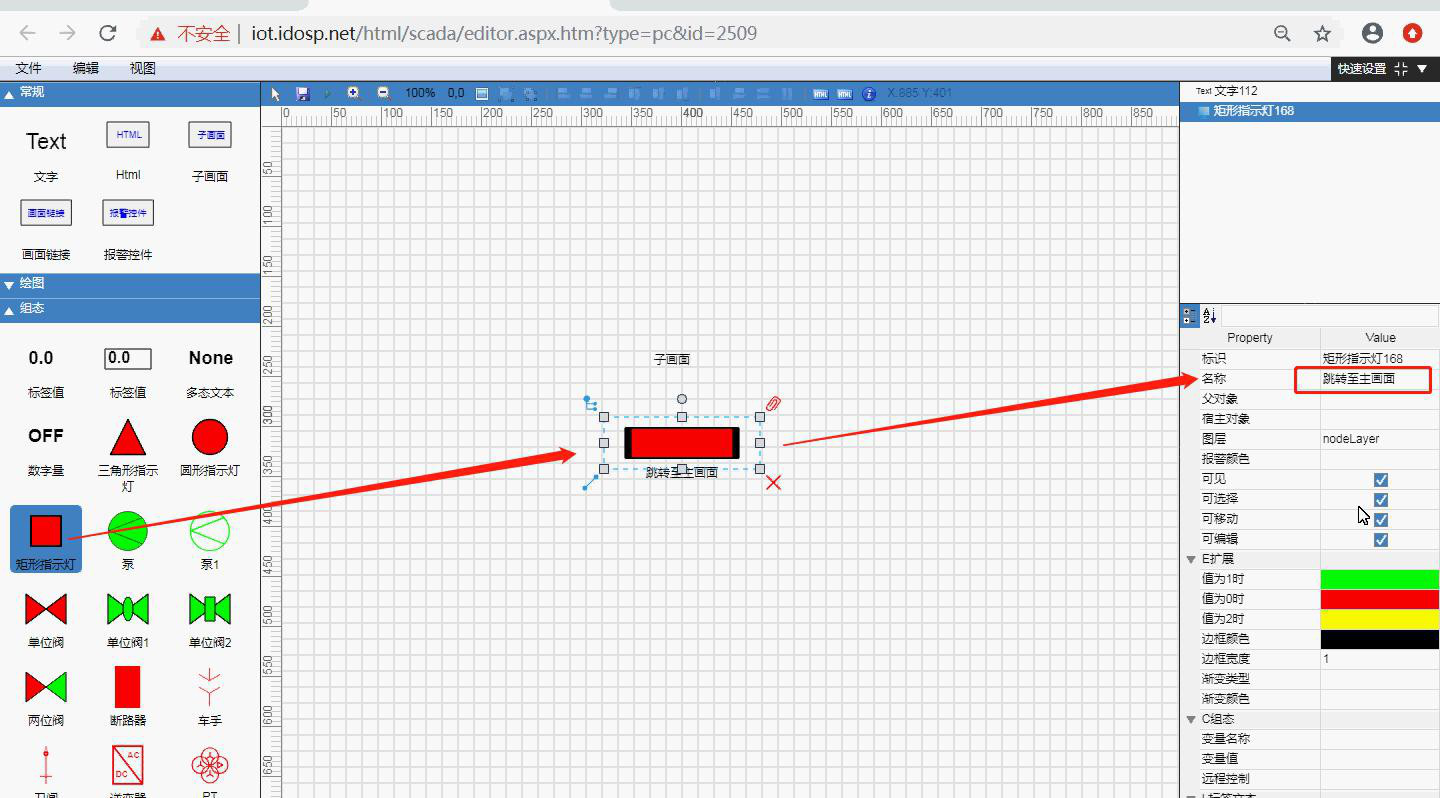The height and width of the screenshot is (798, 1440).
Task: Click the save icon in the toolbar
Action: coord(302,93)
